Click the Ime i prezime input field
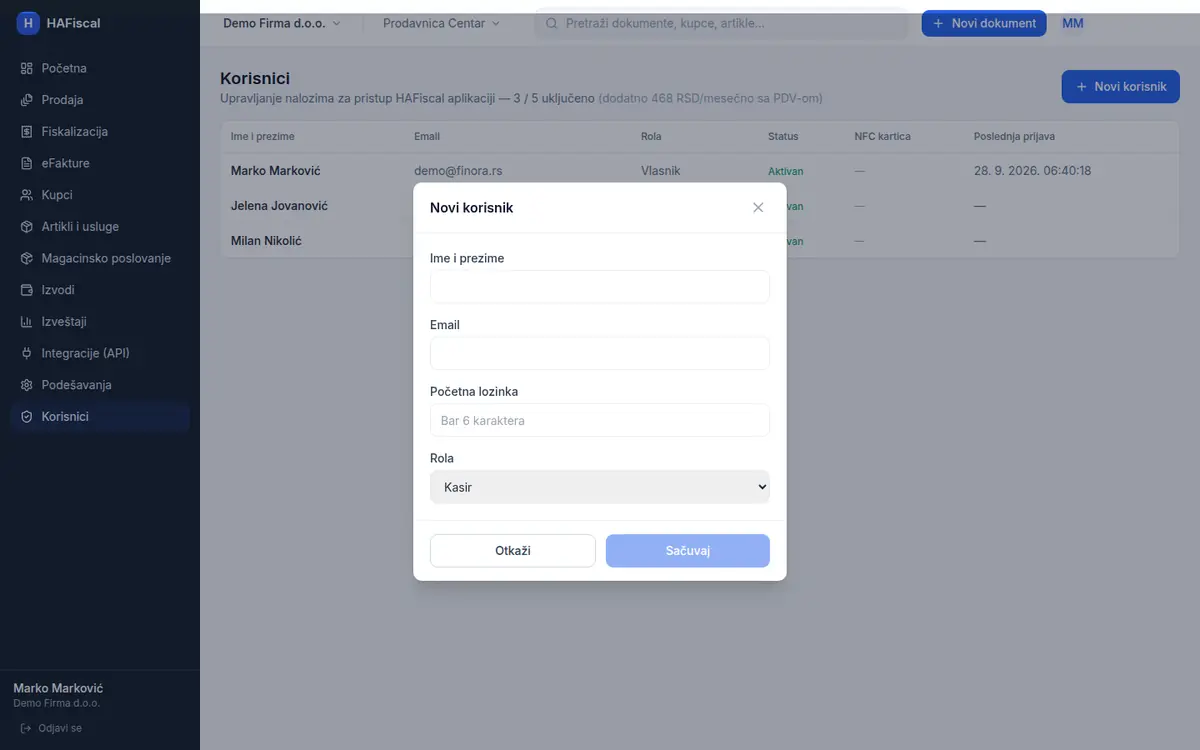This screenshot has width=1200, height=750. point(600,287)
